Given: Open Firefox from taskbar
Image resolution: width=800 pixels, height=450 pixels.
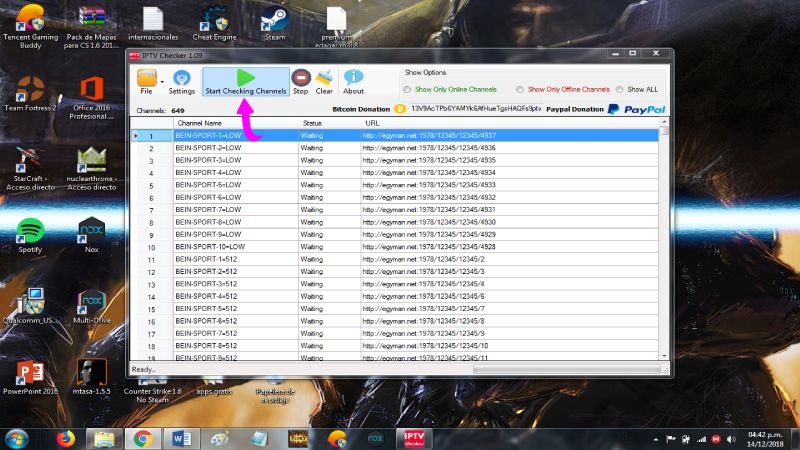Looking at the screenshot, I should (x=66, y=439).
